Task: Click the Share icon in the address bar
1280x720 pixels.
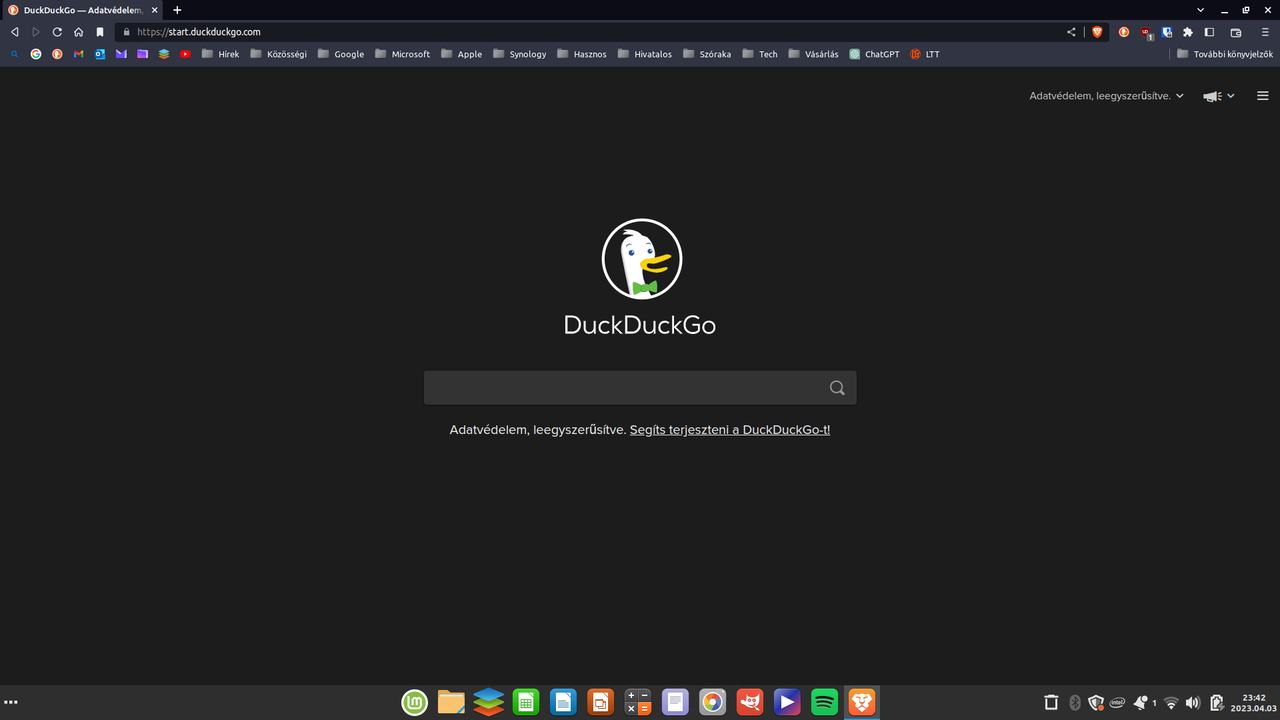Action: (x=1071, y=32)
